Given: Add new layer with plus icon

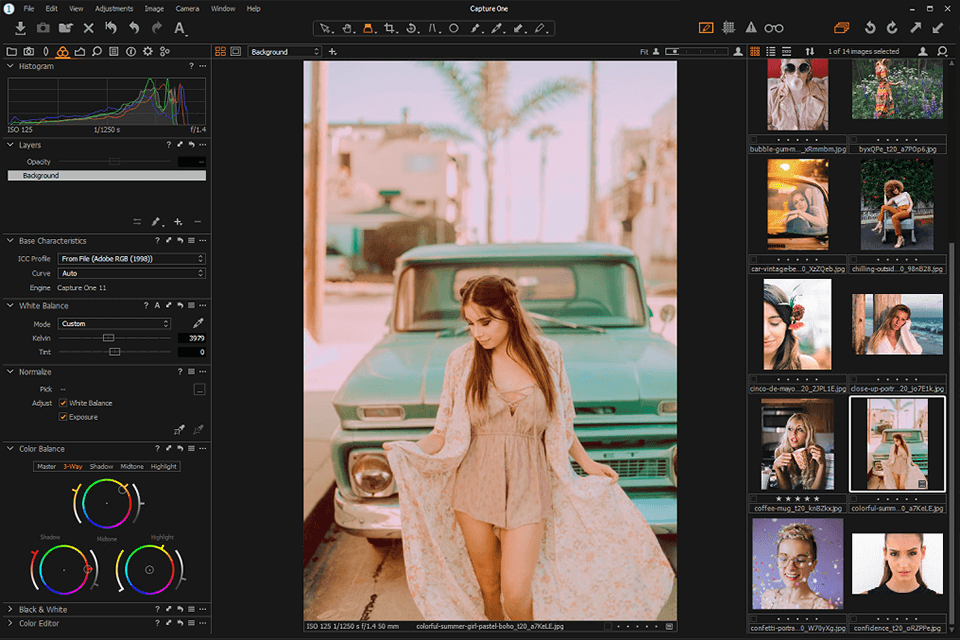Looking at the screenshot, I should [178, 222].
